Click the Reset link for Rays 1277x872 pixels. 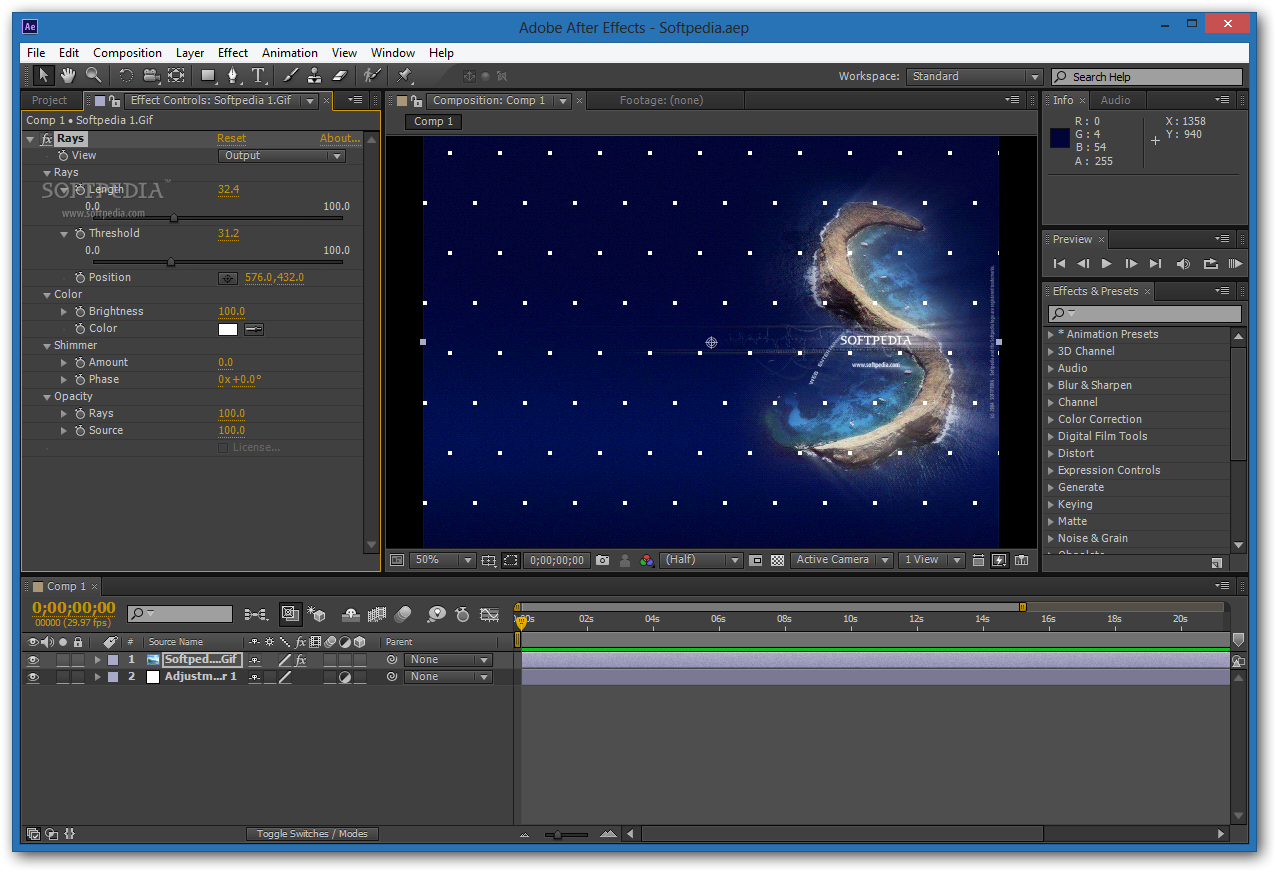point(231,139)
